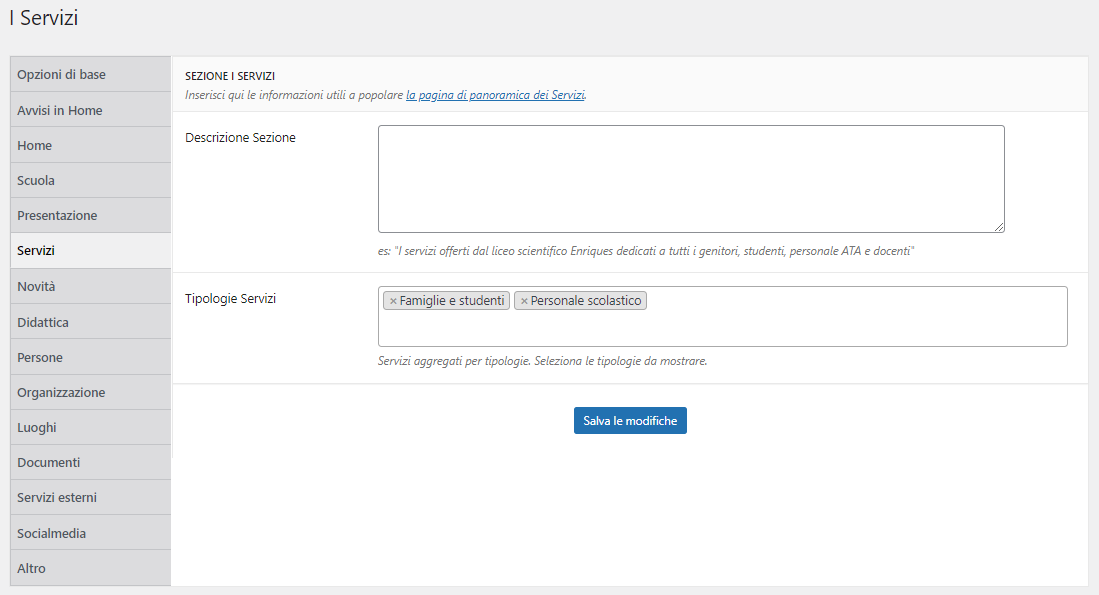Image resolution: width=1099 pixels, height=595 pixels.
Task: Click inside the Descrizione Sezione textarea
Action: tap(691, 179)
